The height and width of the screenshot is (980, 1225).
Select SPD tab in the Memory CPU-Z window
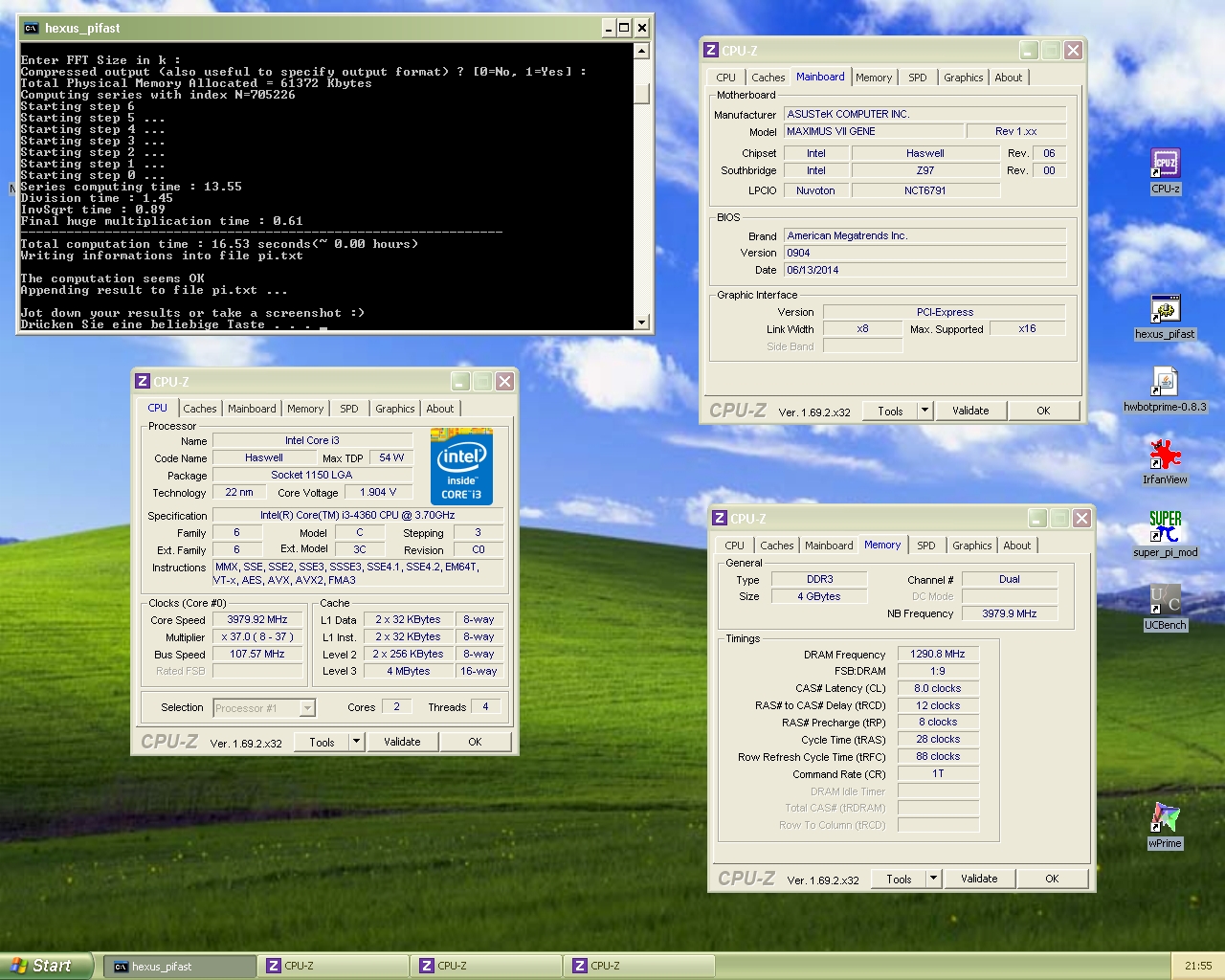[926, 546]
